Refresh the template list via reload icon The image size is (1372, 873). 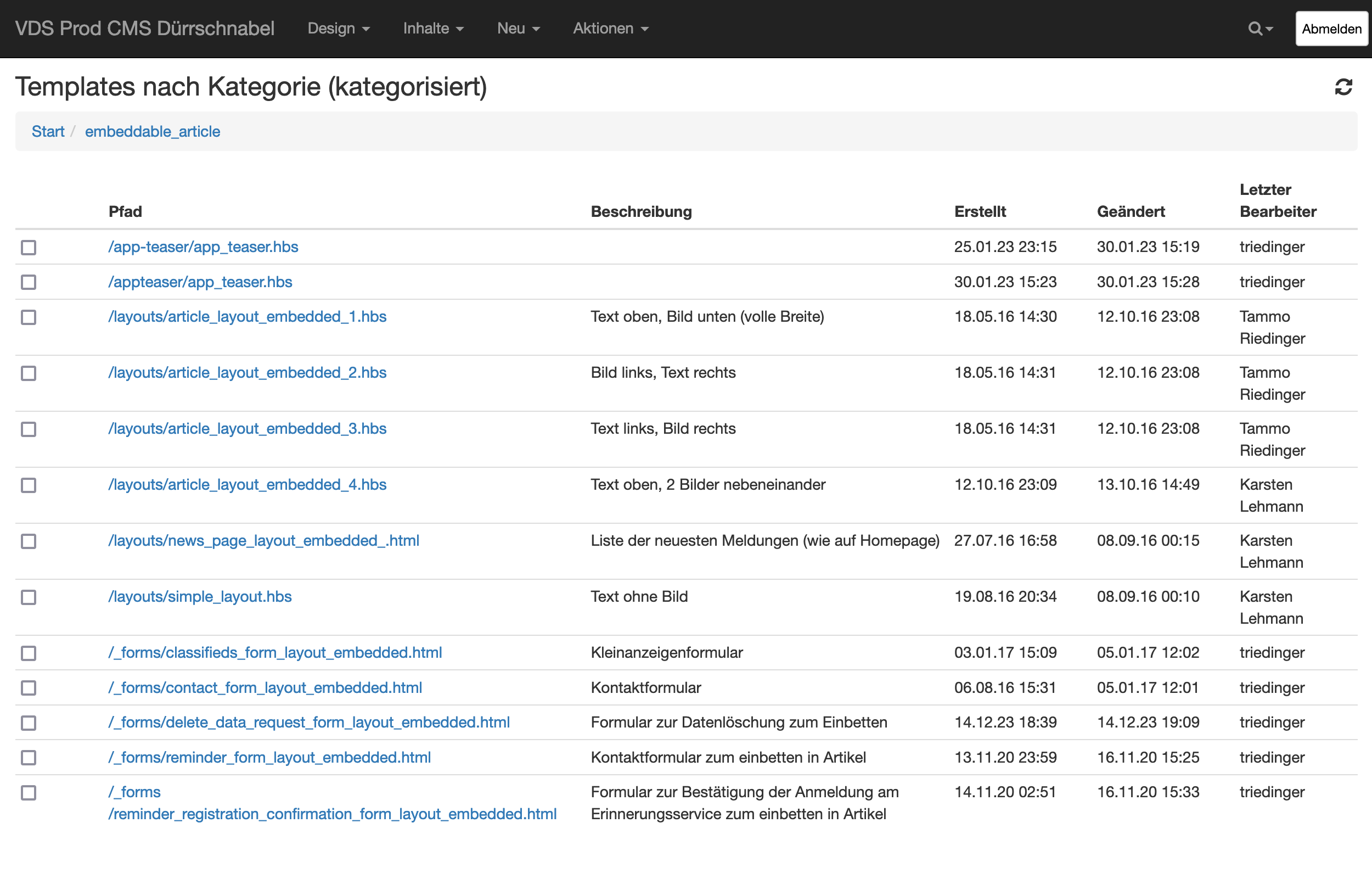(1343, 87)
